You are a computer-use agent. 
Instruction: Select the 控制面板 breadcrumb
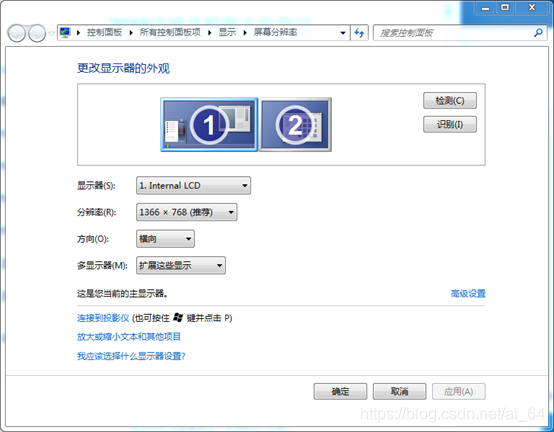104,32
